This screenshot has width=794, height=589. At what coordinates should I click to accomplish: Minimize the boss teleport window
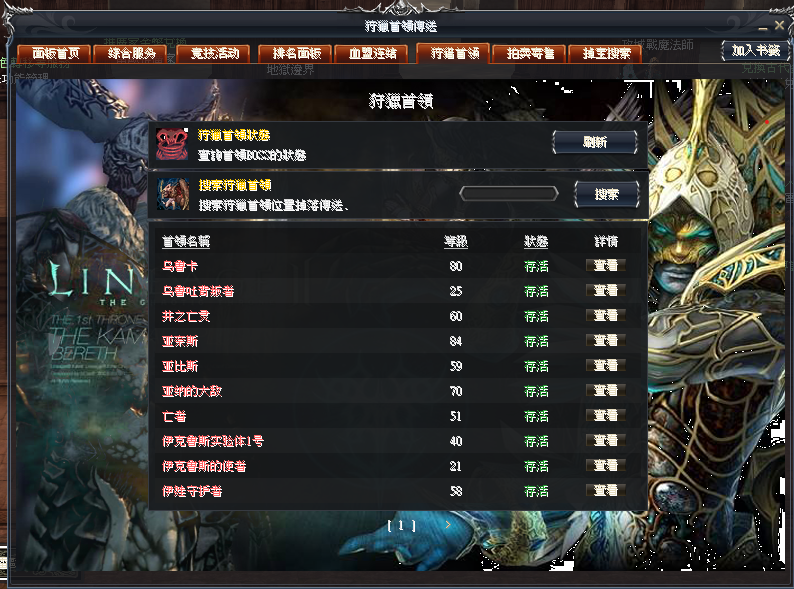click(763, 27)
